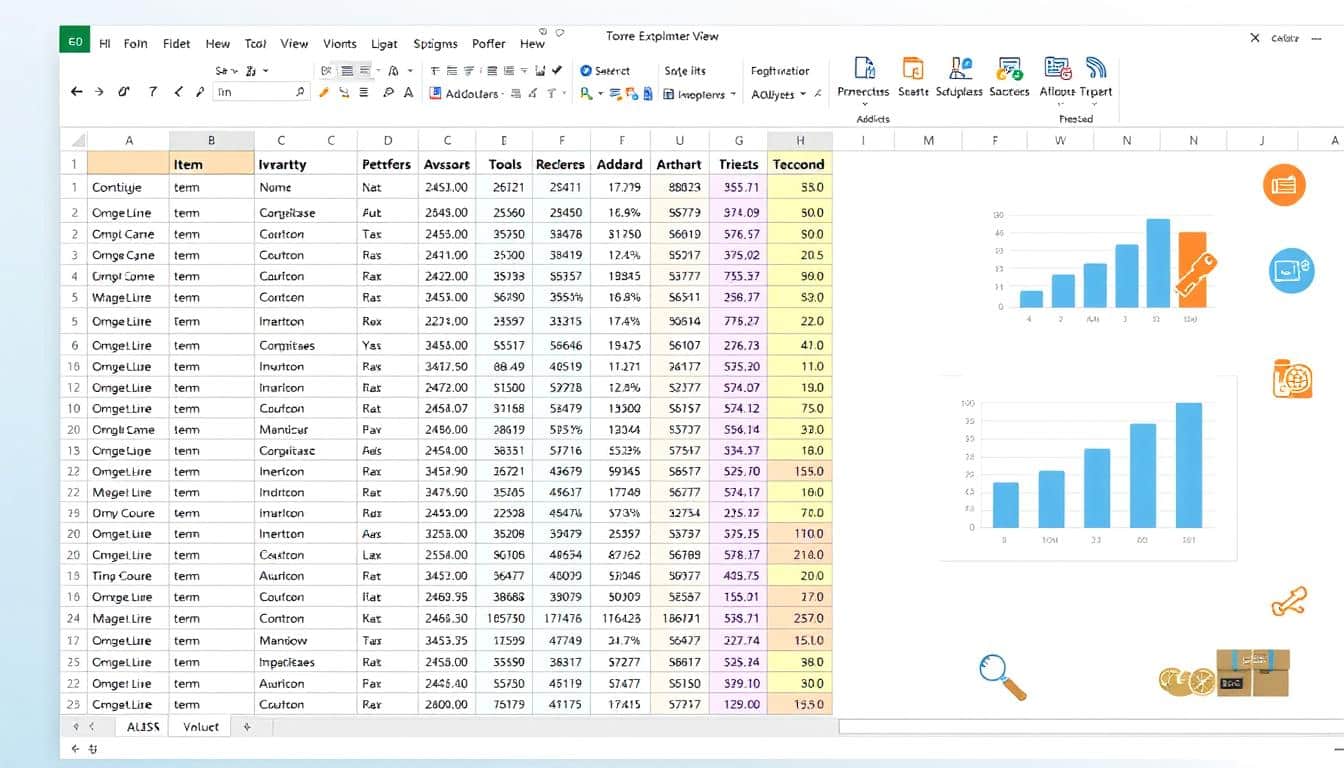Click the Sduplass ribbon icon
Image resolution: width=1344 pixels, height=768 pixels.
point(960,68)
